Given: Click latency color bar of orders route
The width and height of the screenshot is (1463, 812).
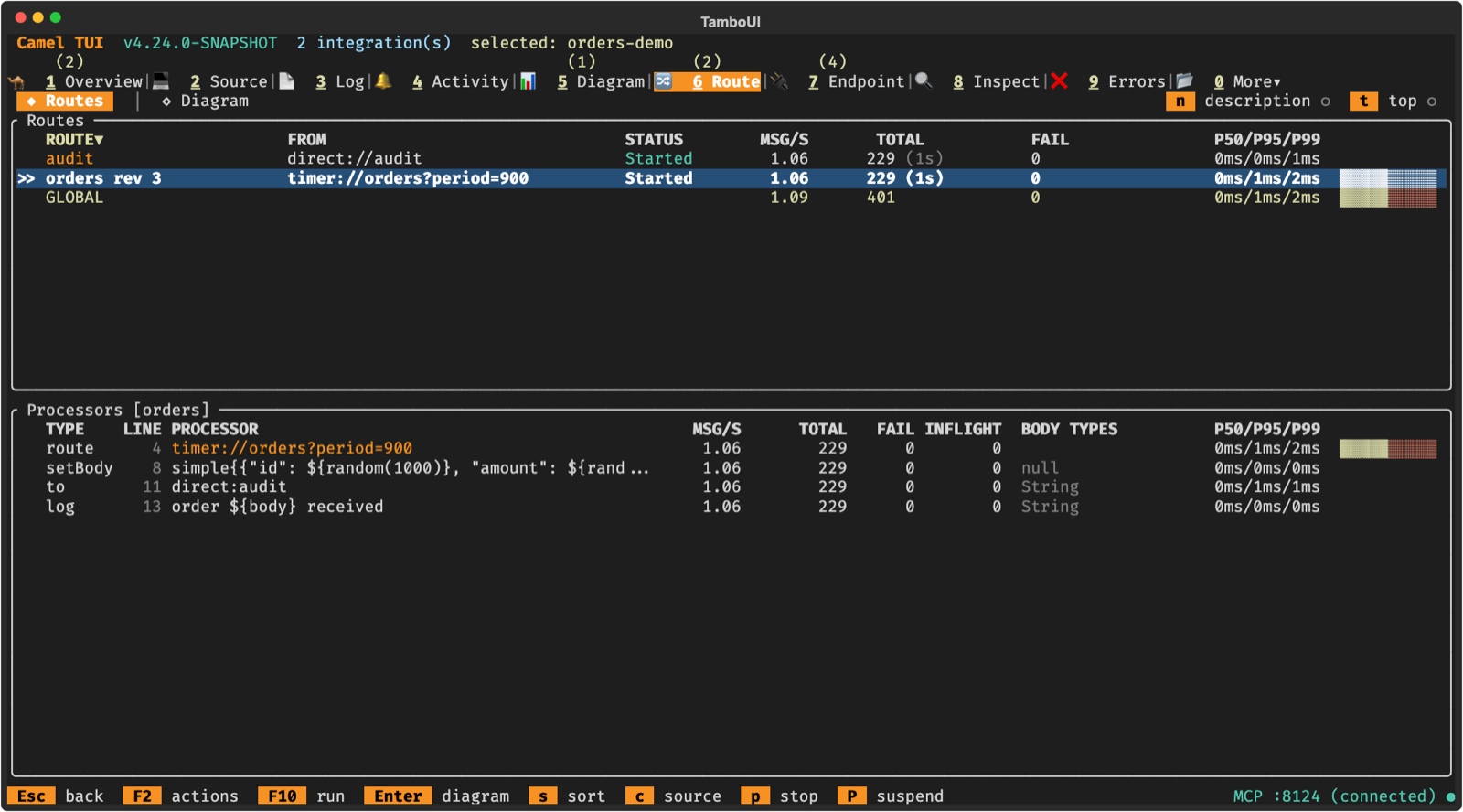Looking at the screenshot, I should 1388,178.
